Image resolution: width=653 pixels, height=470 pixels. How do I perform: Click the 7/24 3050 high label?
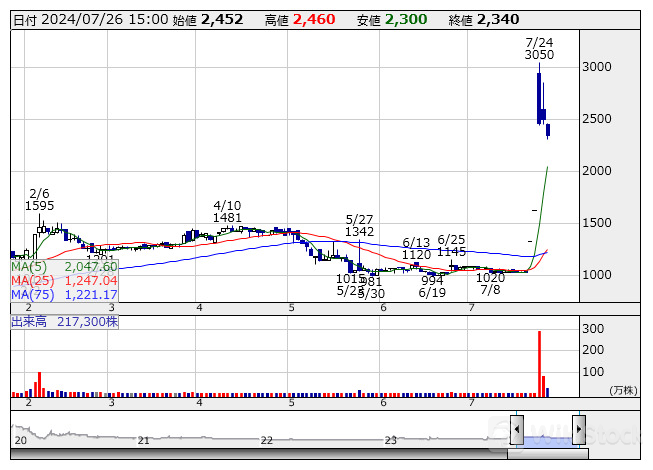[539, 49]
